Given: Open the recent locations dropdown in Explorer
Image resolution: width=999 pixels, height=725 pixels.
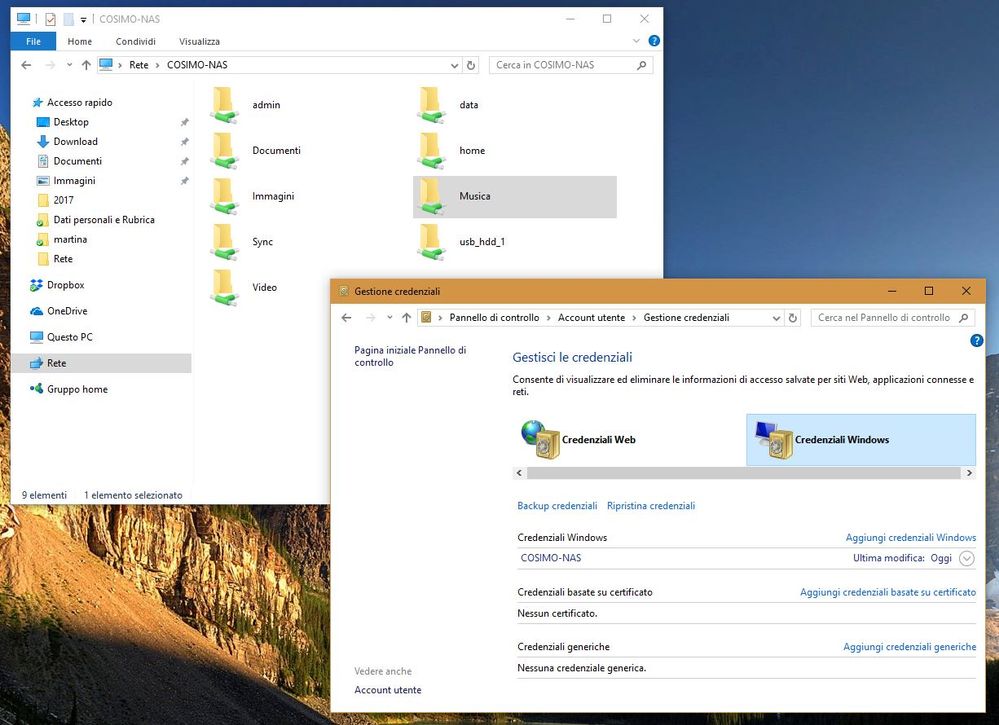Looking at the screenshot, I should click(x=70, y=65).
